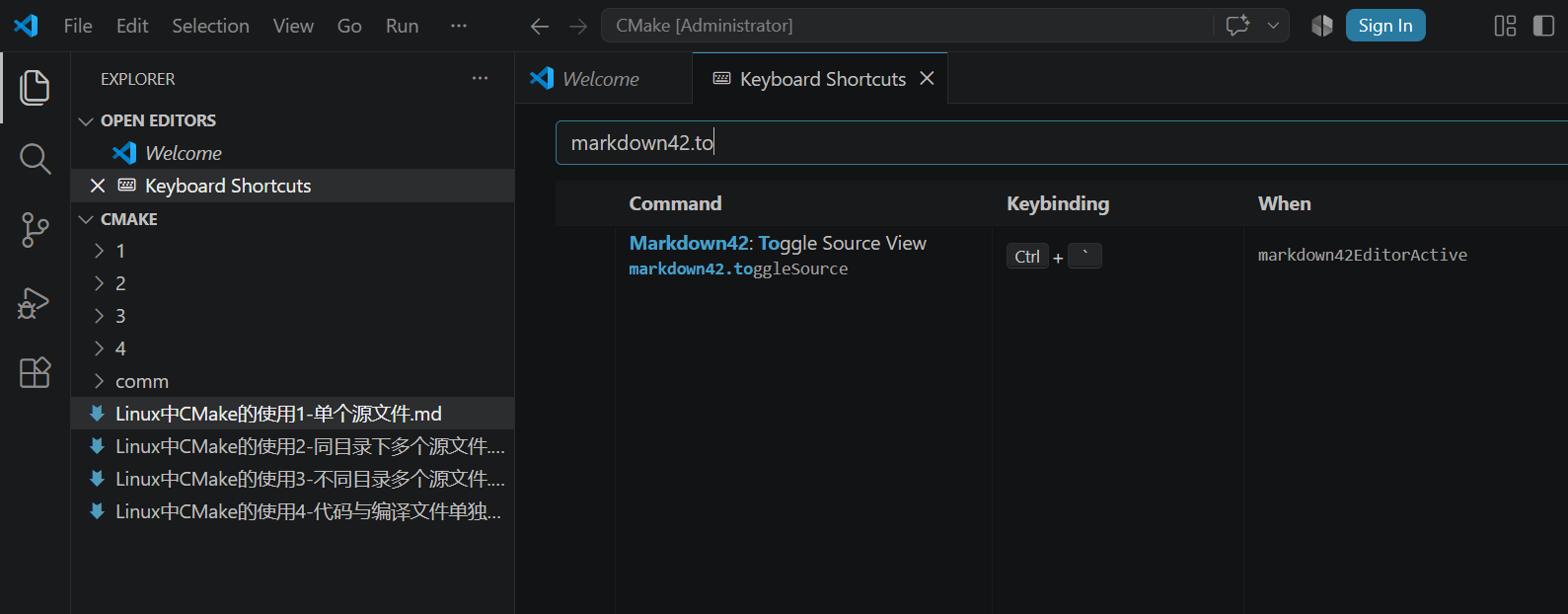
Task: Collapse the OPEN EDITORS section
Action: pyautogui.click(x=292, y=120)
